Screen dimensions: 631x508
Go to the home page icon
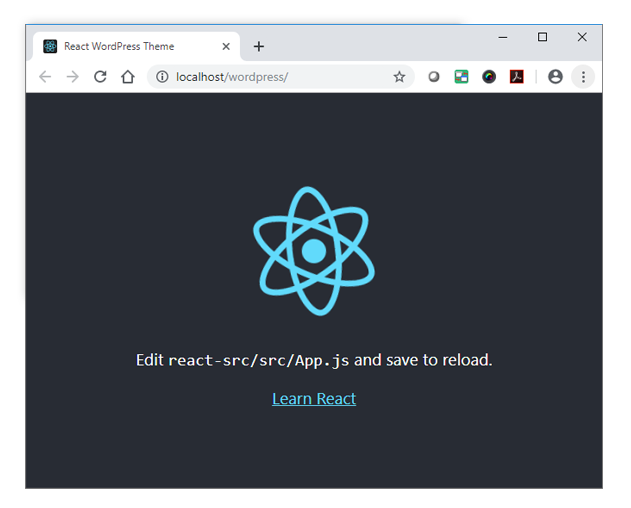point(128,76)
